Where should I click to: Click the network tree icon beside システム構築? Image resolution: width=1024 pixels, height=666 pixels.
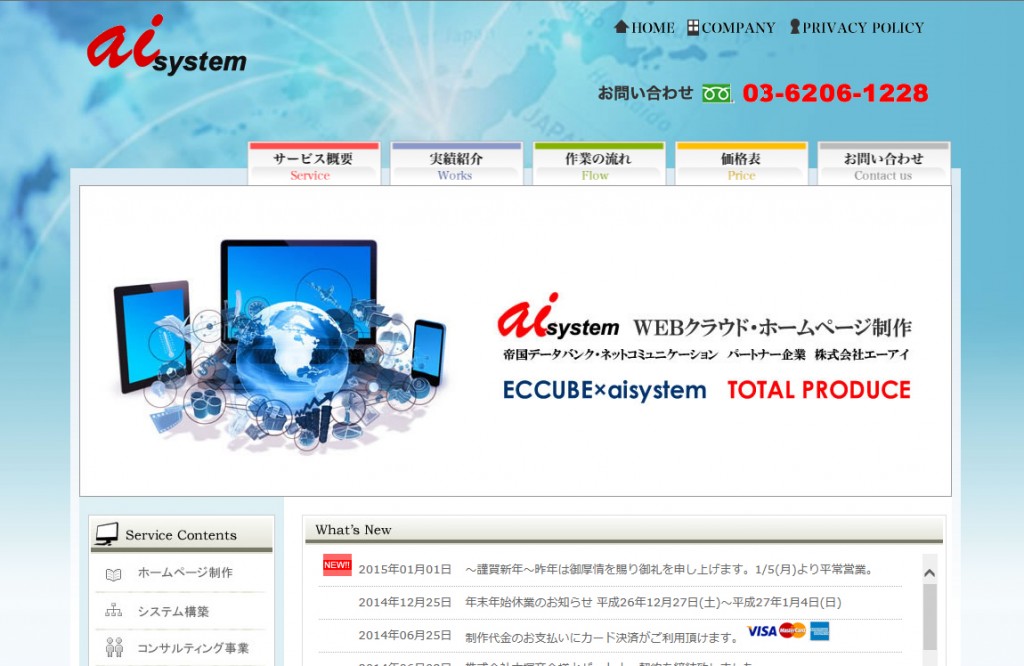pyautogui.click(x=114, y=611)
